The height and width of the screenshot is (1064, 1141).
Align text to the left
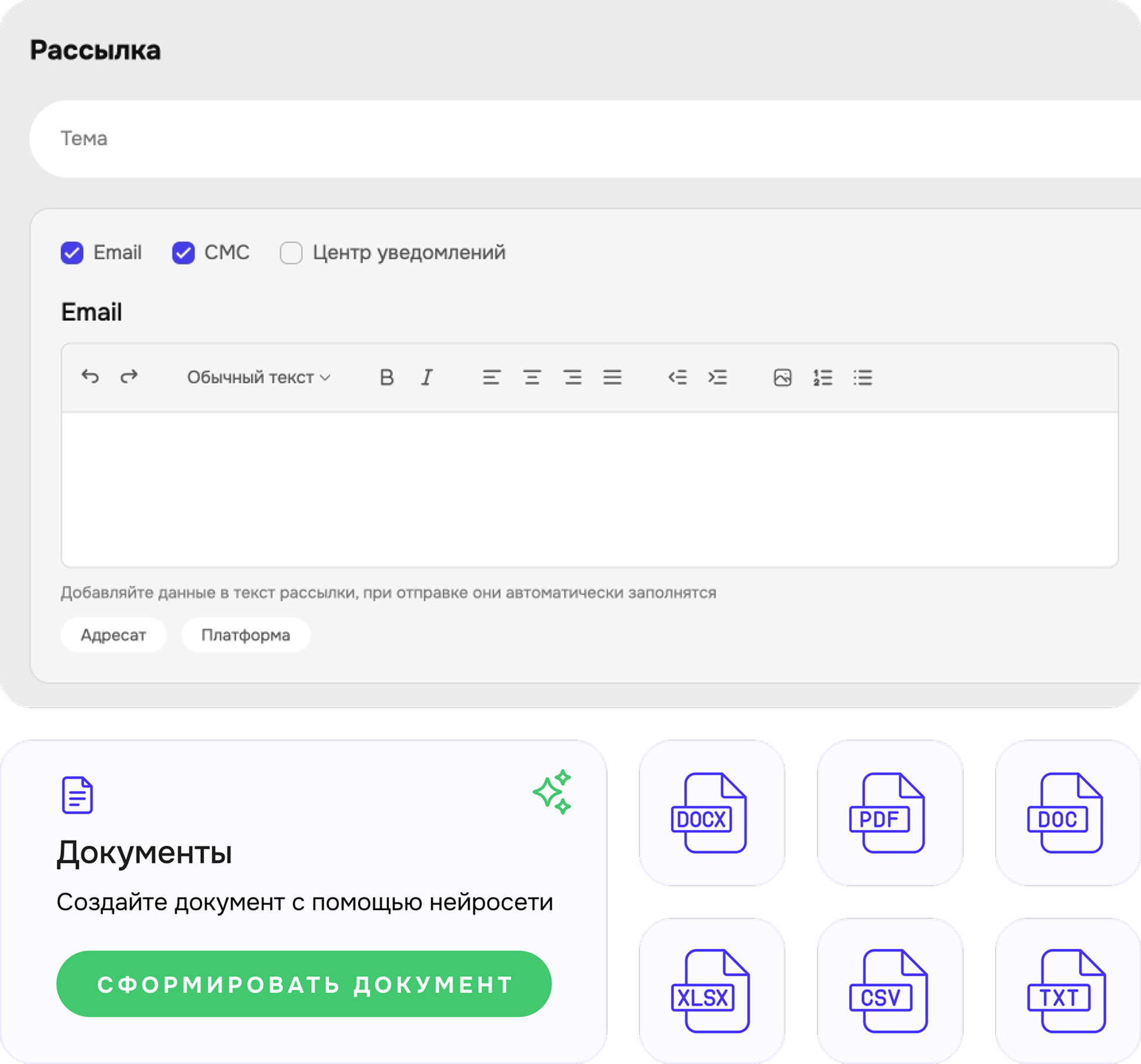point(492,377)
